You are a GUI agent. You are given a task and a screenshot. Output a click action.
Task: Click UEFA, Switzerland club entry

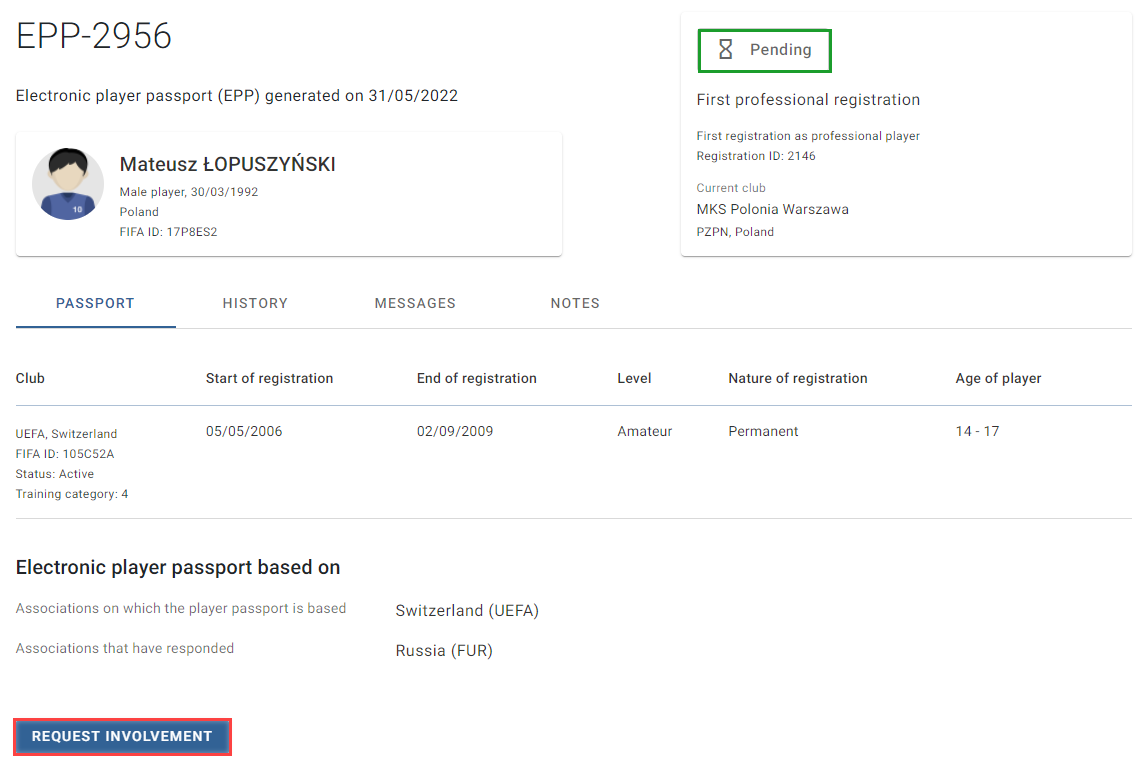coord(66,434)
